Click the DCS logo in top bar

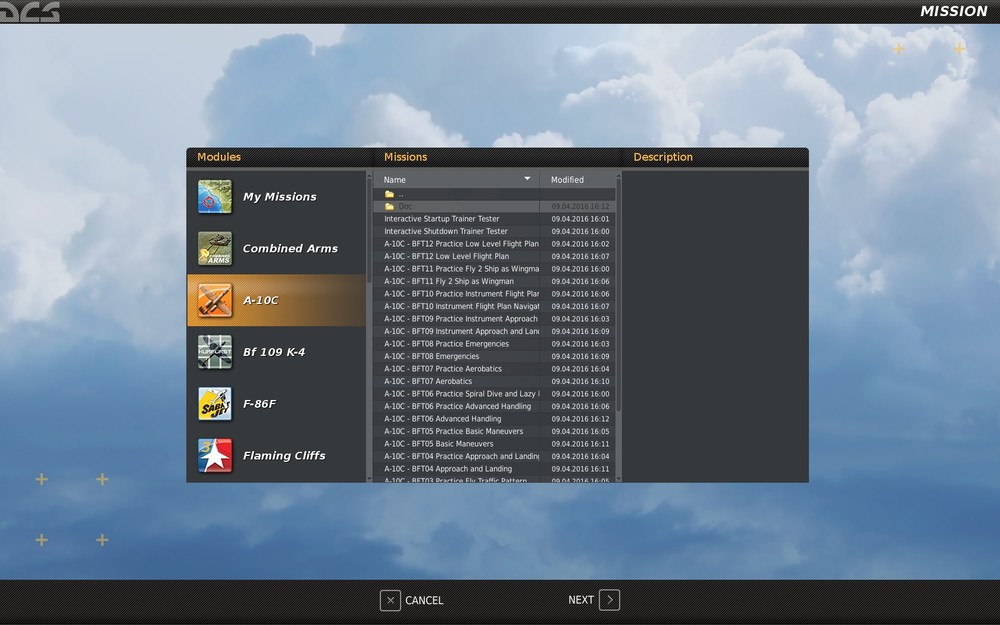point(29,11)
